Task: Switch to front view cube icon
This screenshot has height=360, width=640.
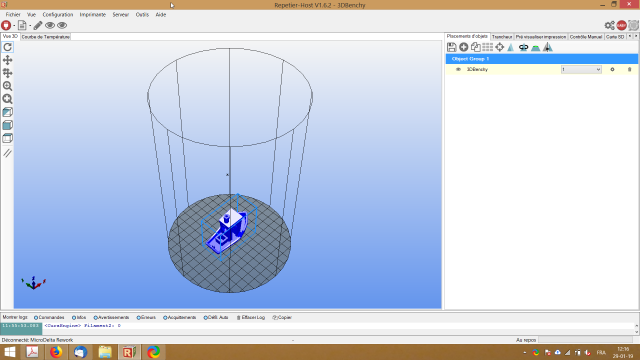Action: [7, 125]
